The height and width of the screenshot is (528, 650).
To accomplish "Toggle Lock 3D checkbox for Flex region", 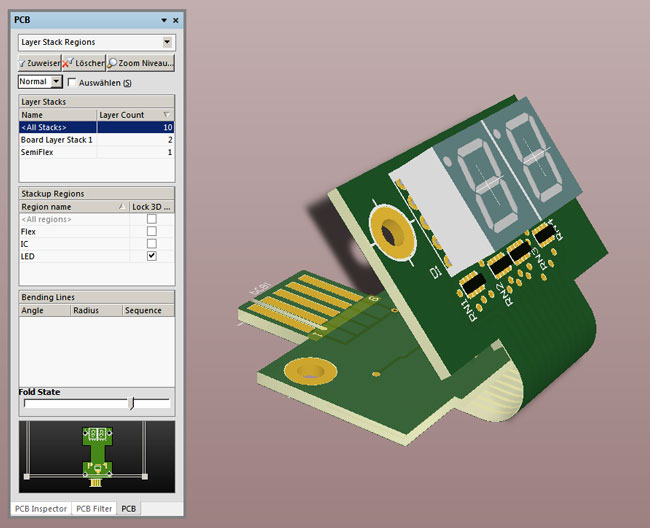I will click(152, 231).
